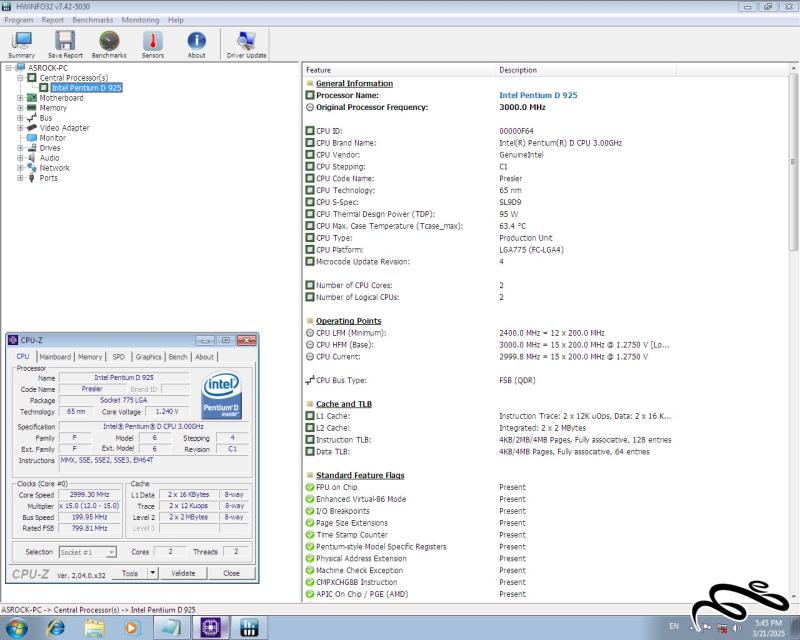Screen dimensions: 800x640
Task: Open the Help menu
Action: tap(176, 20)
